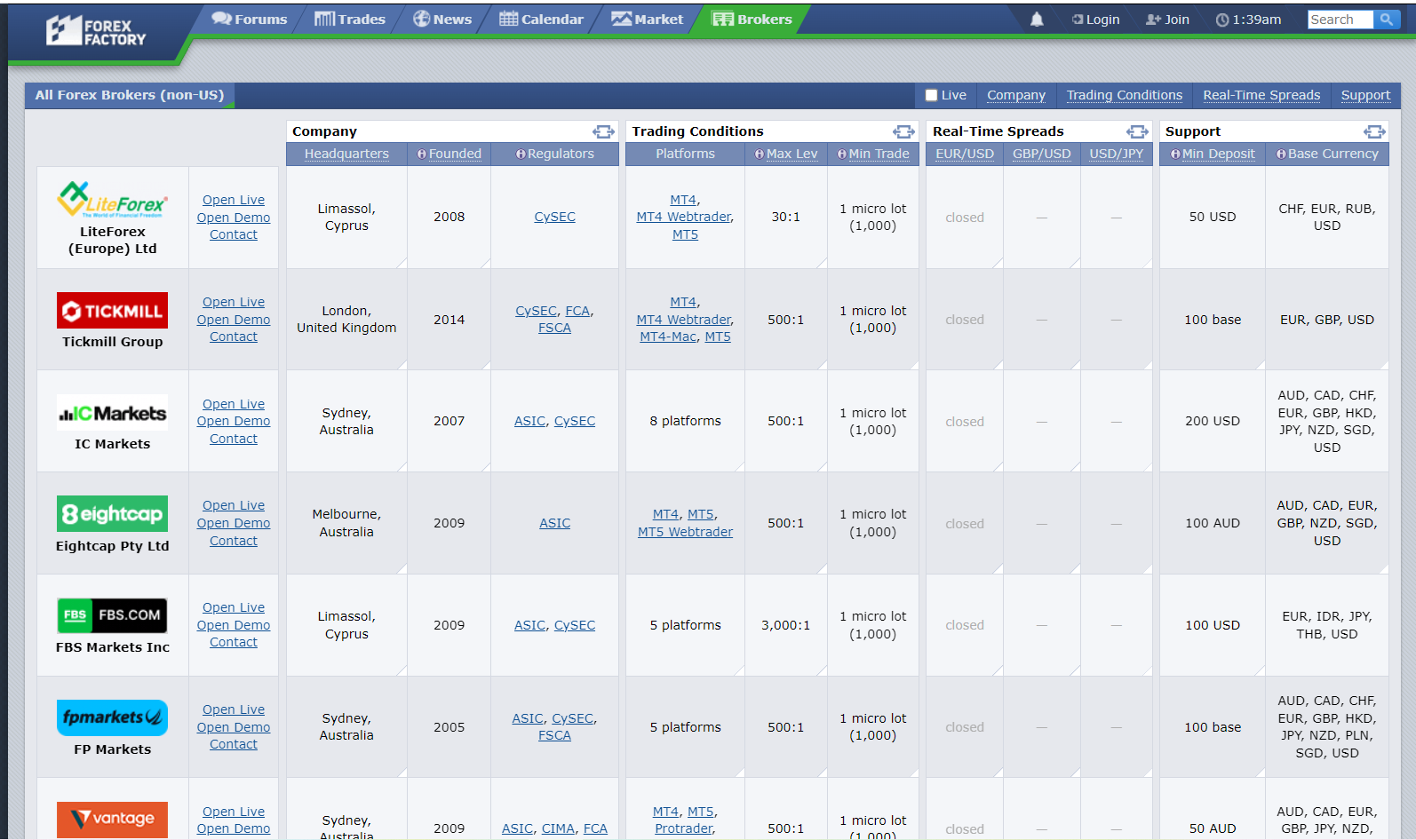
Task: Toggle the Live checkbox
Action: click(x=931, y=95)
